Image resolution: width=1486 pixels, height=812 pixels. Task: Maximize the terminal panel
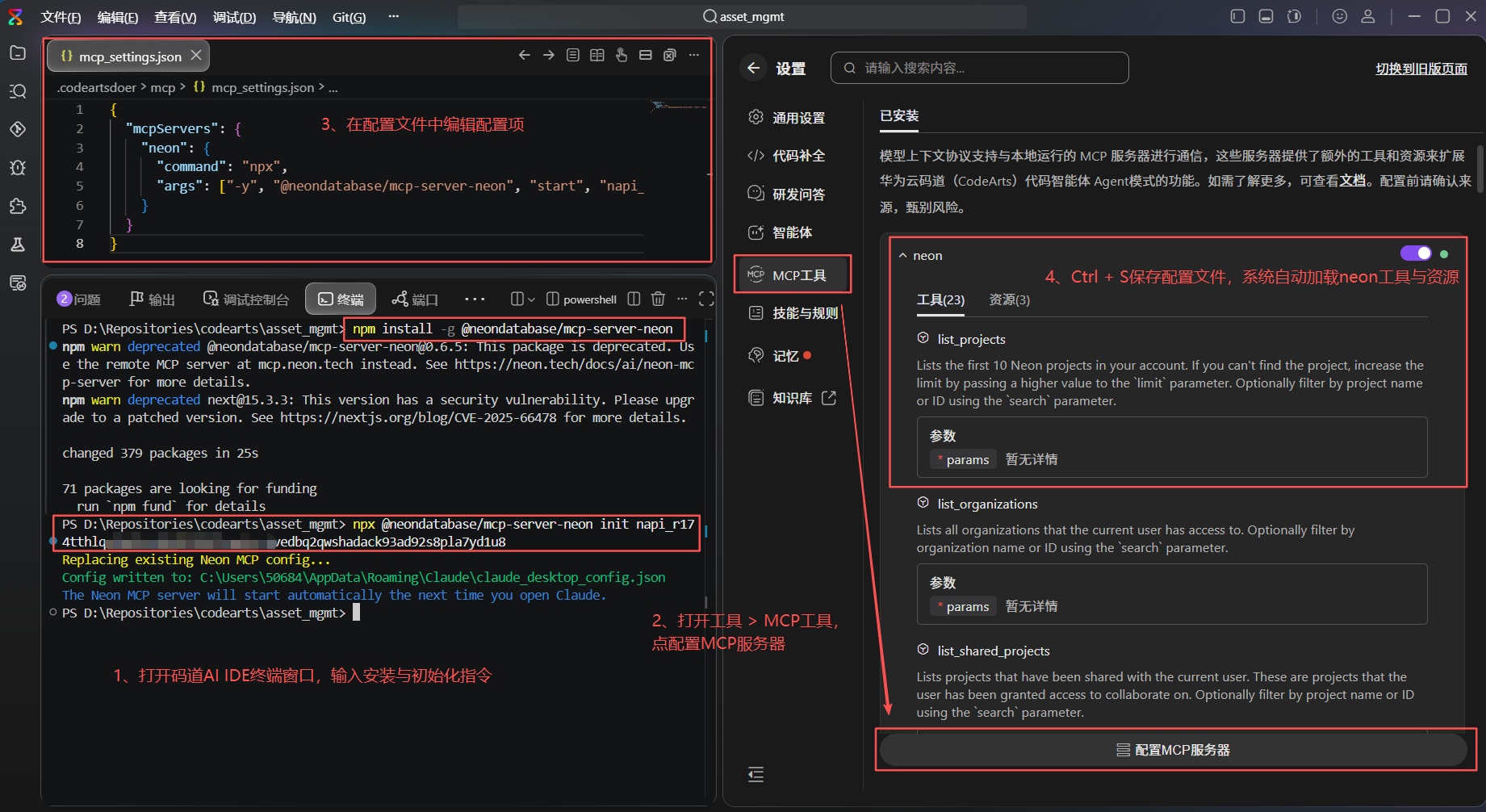tap(706, 299)
